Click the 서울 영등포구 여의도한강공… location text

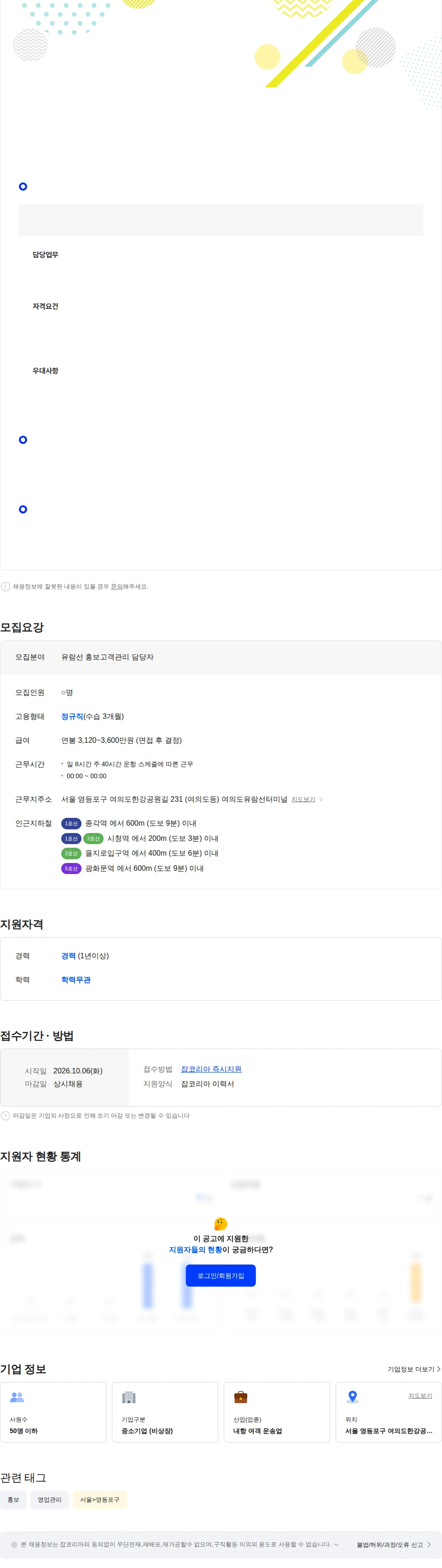click(x=389, y=1431)
